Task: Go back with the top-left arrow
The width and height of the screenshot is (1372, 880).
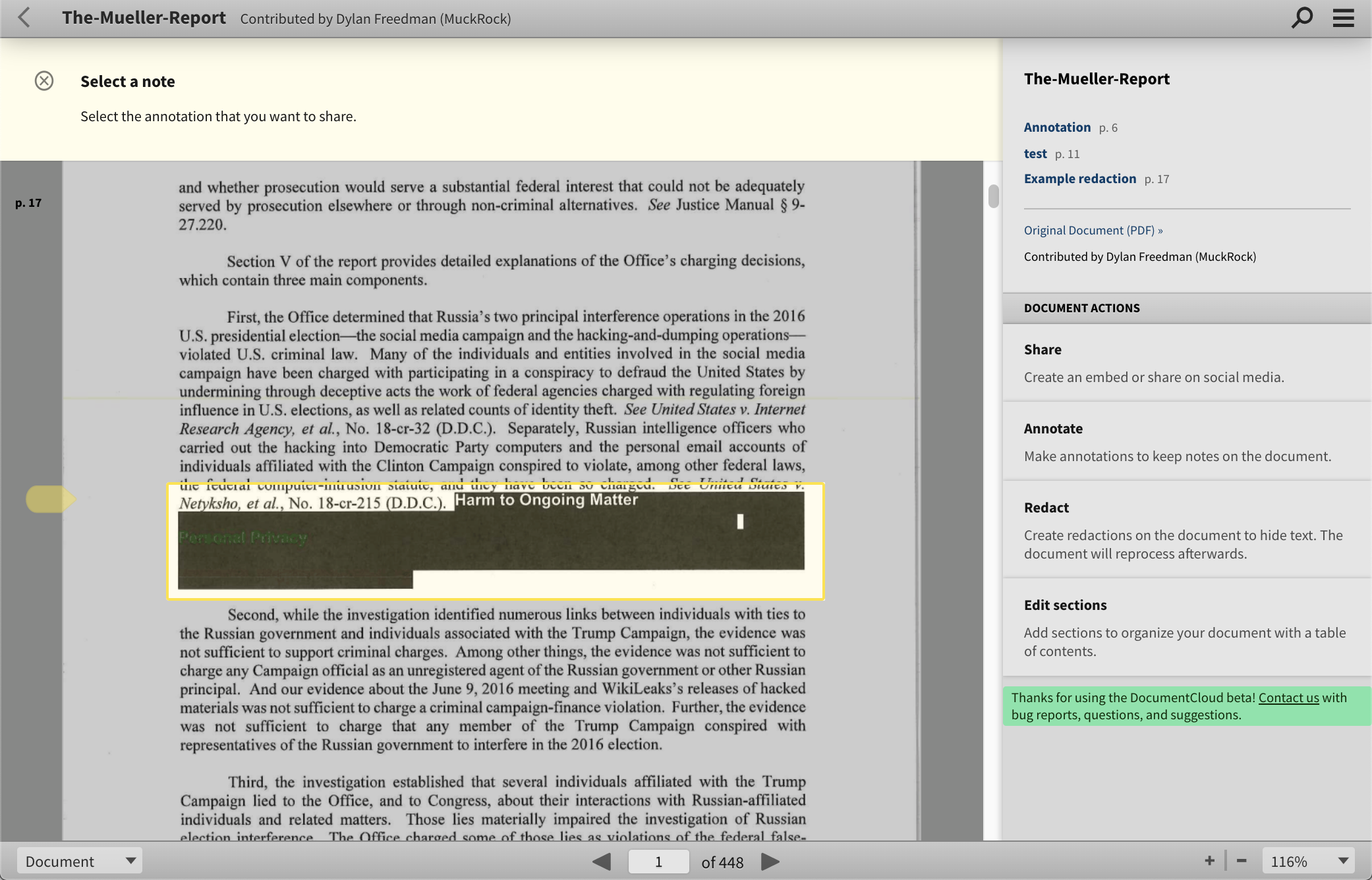Action: pyautogui.click(x=24, y=18)
